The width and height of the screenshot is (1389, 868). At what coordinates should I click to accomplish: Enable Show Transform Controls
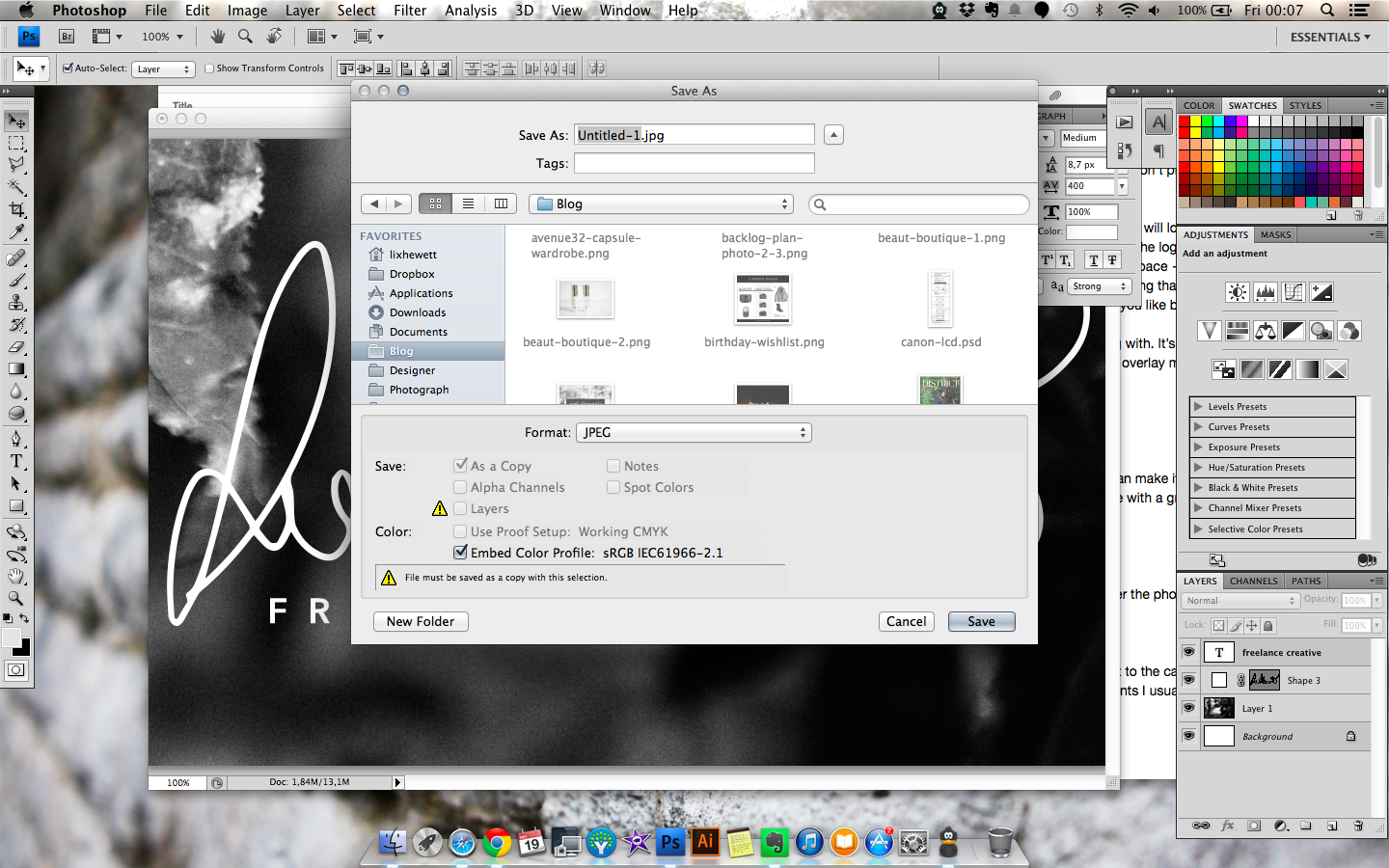click(x=209, y=68)
